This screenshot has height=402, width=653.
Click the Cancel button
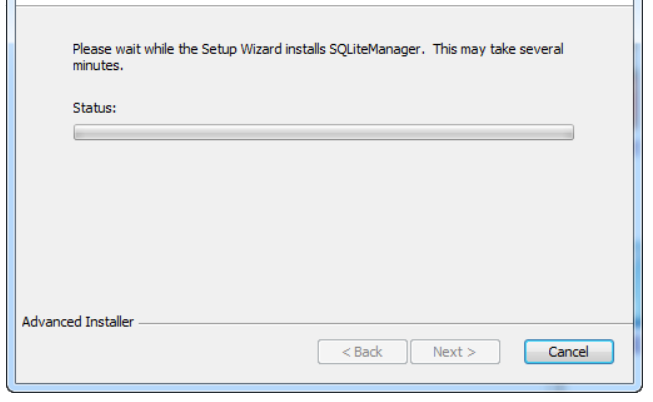[569, 352]
